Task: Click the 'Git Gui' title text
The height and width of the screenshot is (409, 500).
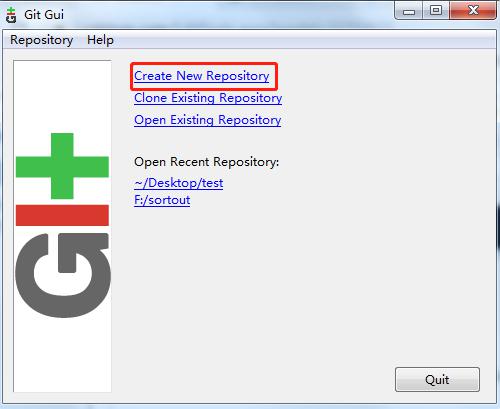Action: pos(44,15)
